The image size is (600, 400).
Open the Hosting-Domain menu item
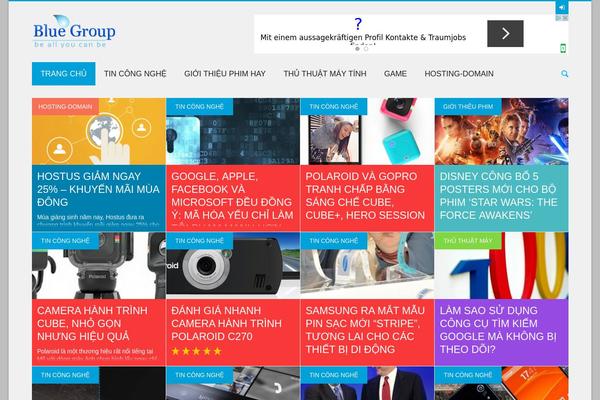pos(459,73)
